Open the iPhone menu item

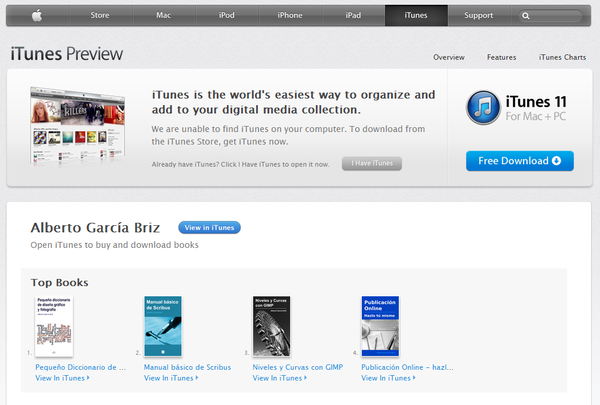tap(290, 15)
